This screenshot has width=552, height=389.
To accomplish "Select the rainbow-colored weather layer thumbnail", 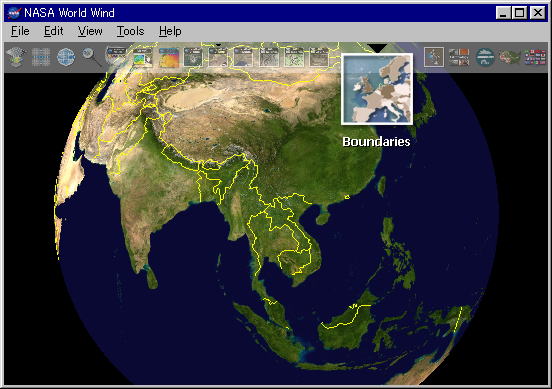I will pos(143,57).
